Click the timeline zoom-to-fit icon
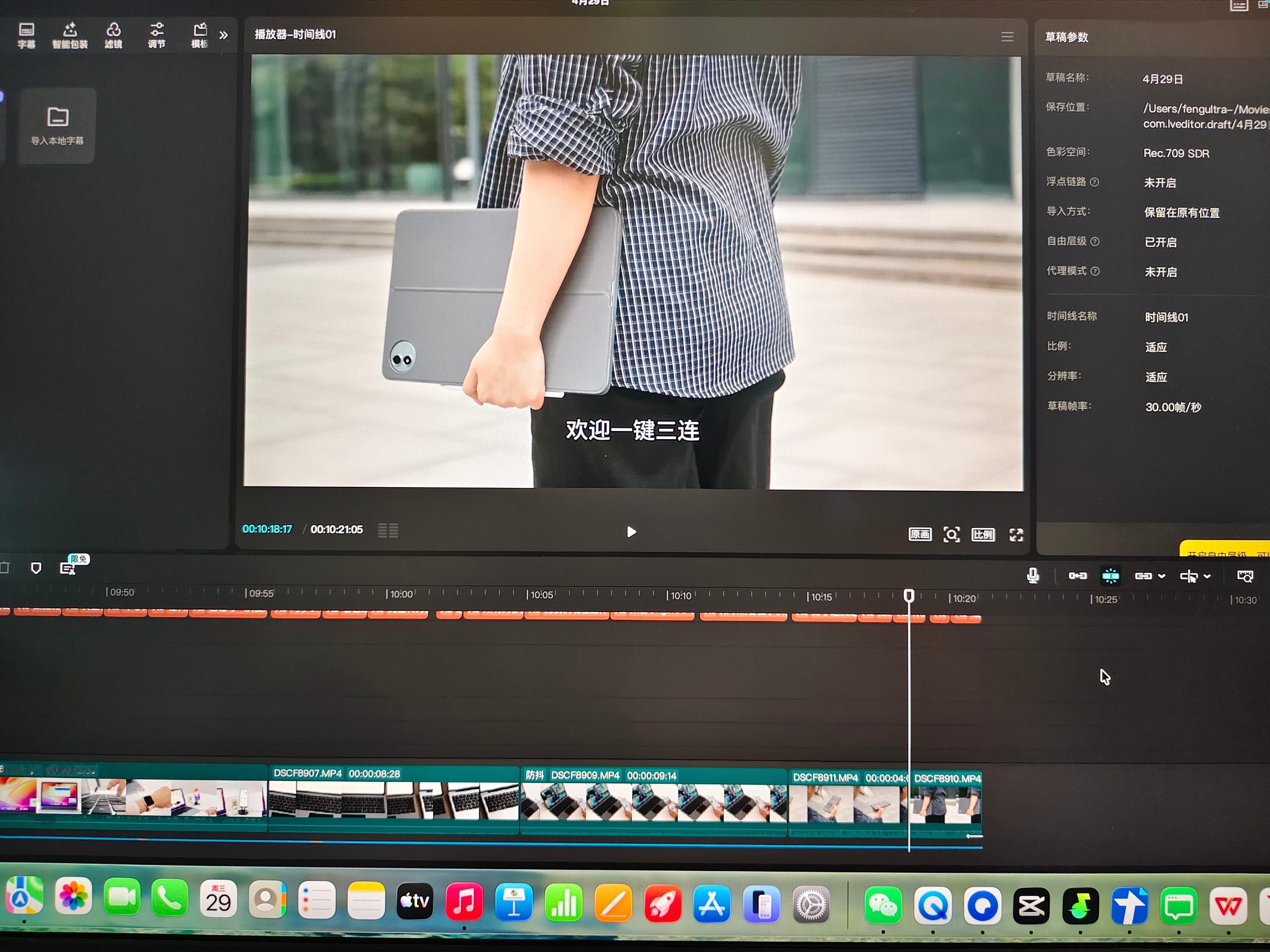 [1245, 577]
